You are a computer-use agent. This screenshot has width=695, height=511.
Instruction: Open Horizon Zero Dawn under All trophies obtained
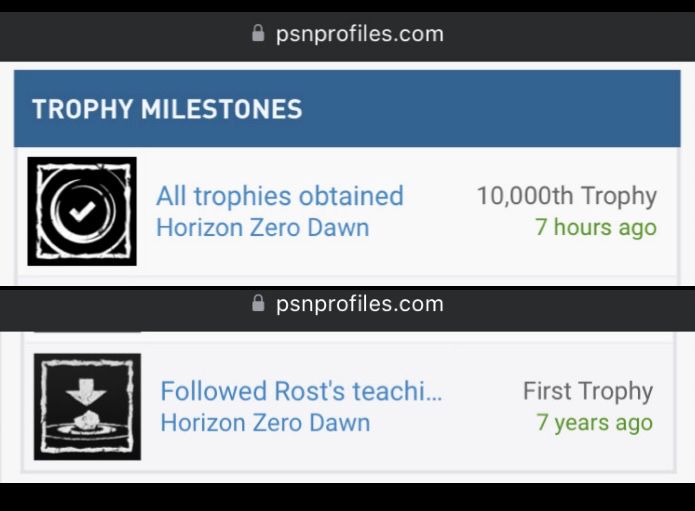(262, 227)
